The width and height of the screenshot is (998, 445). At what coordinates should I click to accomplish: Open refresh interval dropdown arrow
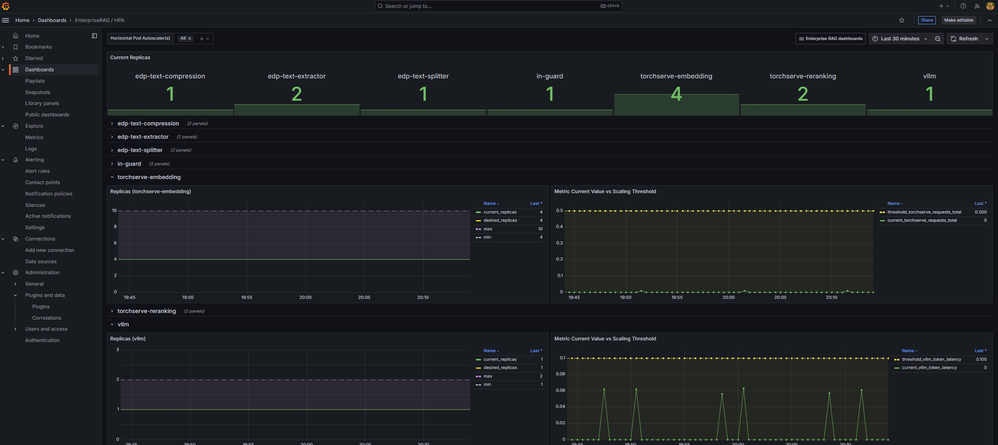pyautogui.click(x=986, y=39)
